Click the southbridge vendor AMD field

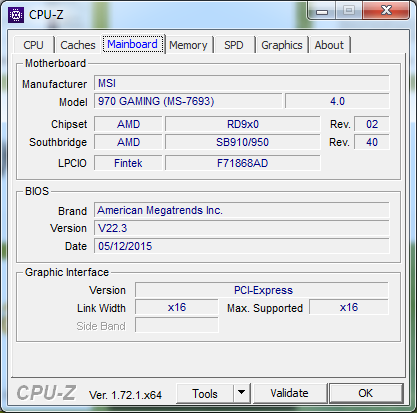[128, 142]
